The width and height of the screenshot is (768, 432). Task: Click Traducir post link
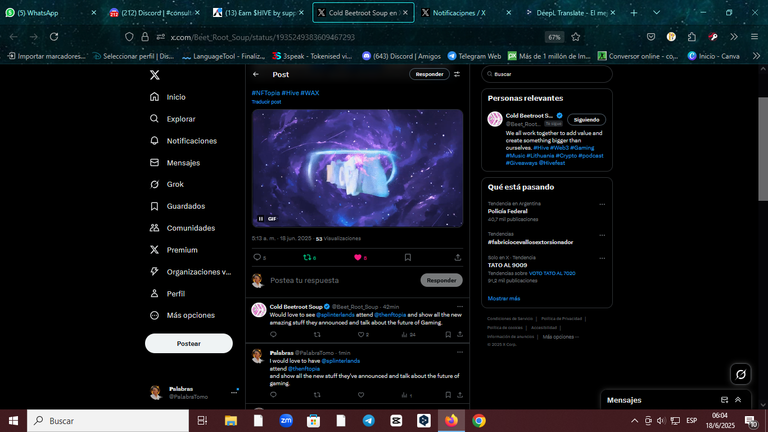266,102
